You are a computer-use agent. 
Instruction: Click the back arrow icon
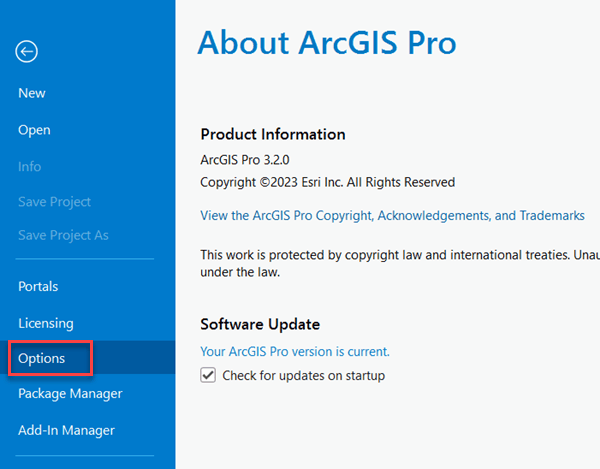(x=27, y=52)
